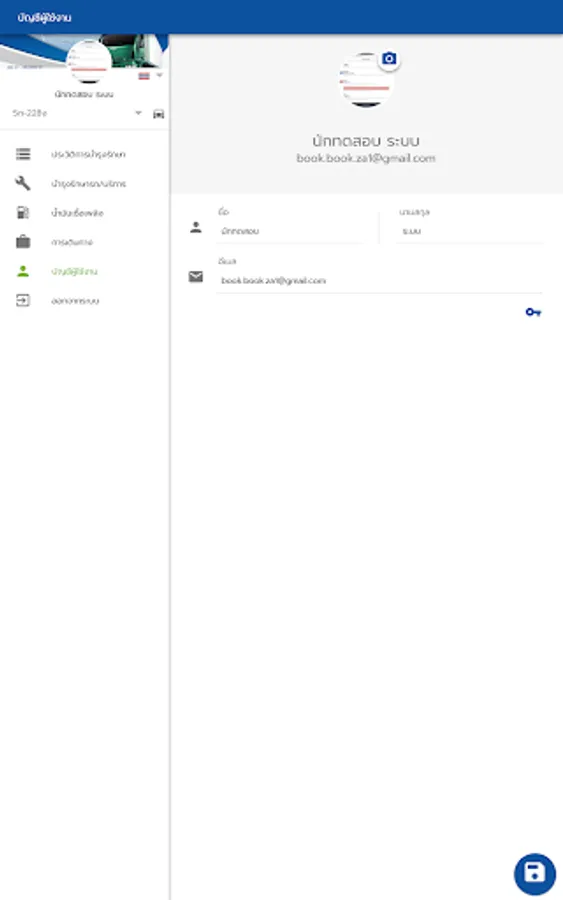Click the envelope icon beside email field
Image resolution: width=563 pixels, height=900 pixels.
[x=196, y=277]
